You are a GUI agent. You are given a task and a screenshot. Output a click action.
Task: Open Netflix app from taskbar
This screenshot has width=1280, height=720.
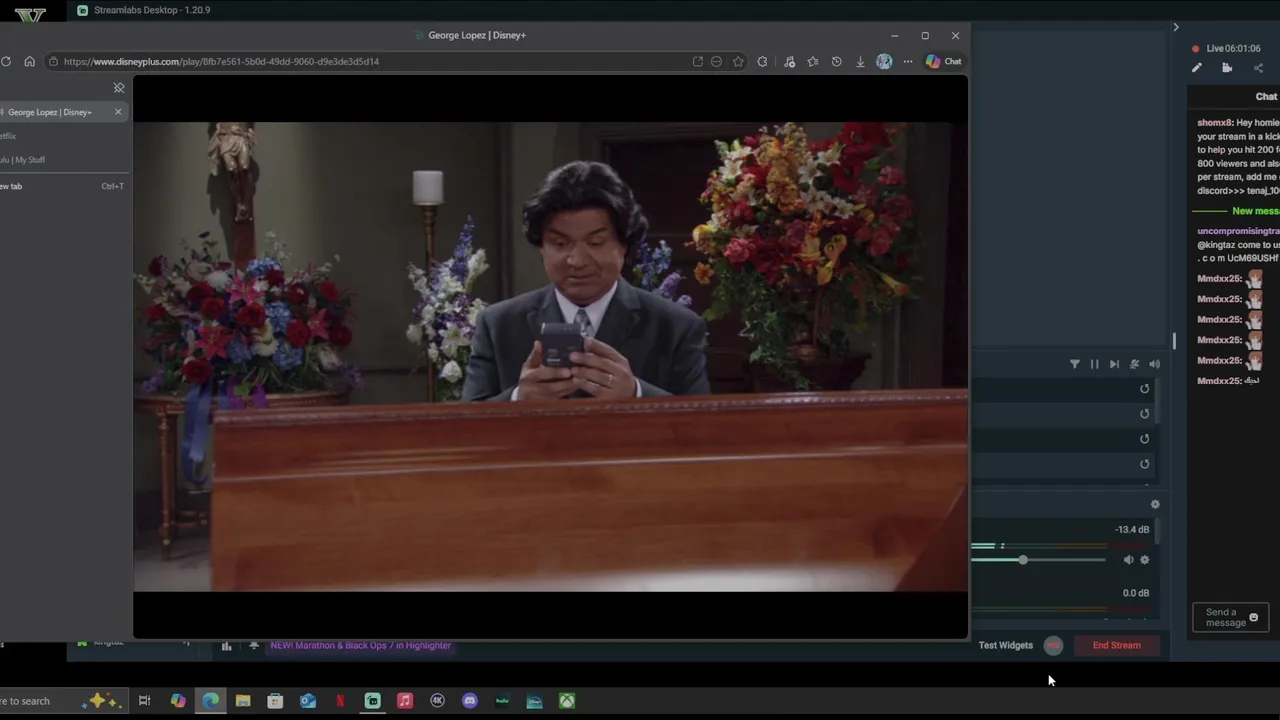click(340, 701)
